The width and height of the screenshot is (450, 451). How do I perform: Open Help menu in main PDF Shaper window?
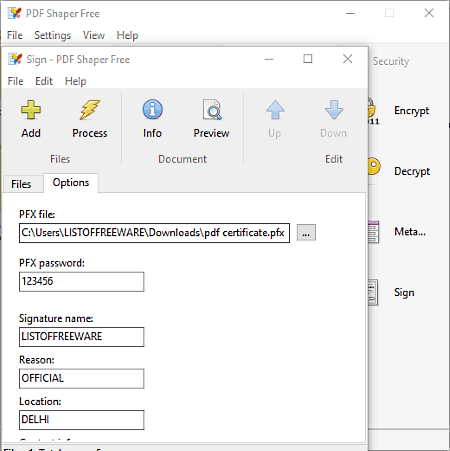pos(127,35)
